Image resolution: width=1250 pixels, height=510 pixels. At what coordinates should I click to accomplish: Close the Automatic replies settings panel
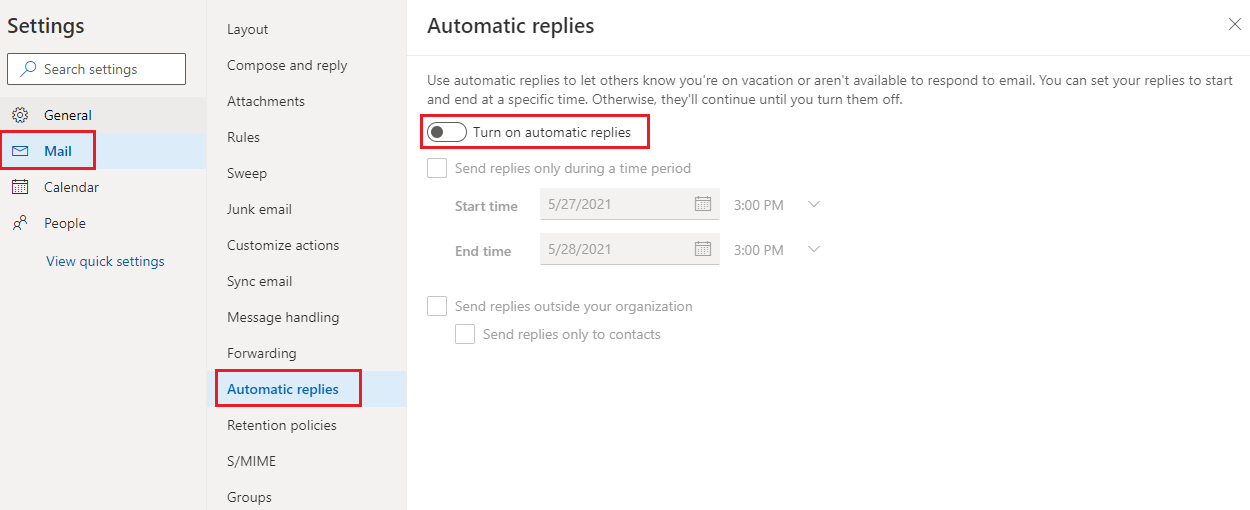coord(1235,25)
